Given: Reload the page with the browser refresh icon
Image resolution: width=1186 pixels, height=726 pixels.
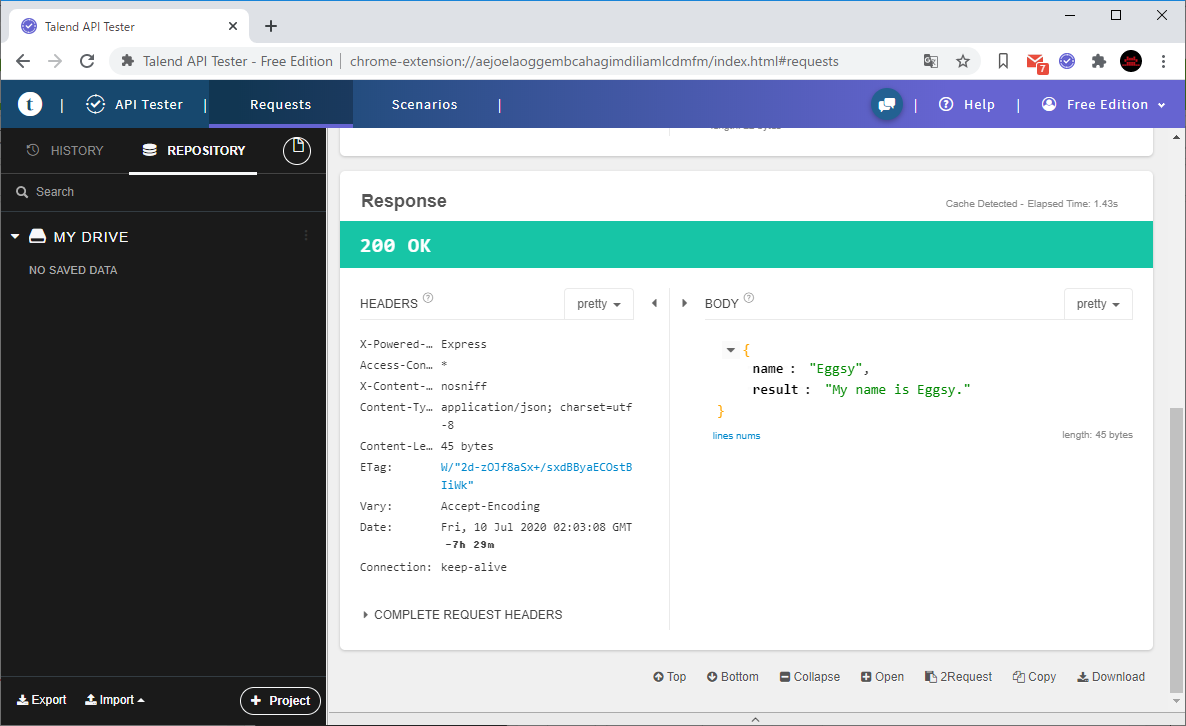Looking at the screenshot, I should pos(87,61).
